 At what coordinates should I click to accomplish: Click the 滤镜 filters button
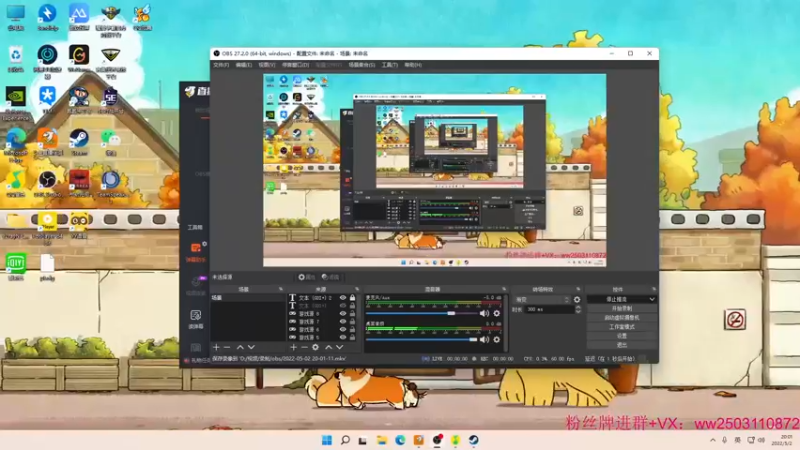(331, 277)
